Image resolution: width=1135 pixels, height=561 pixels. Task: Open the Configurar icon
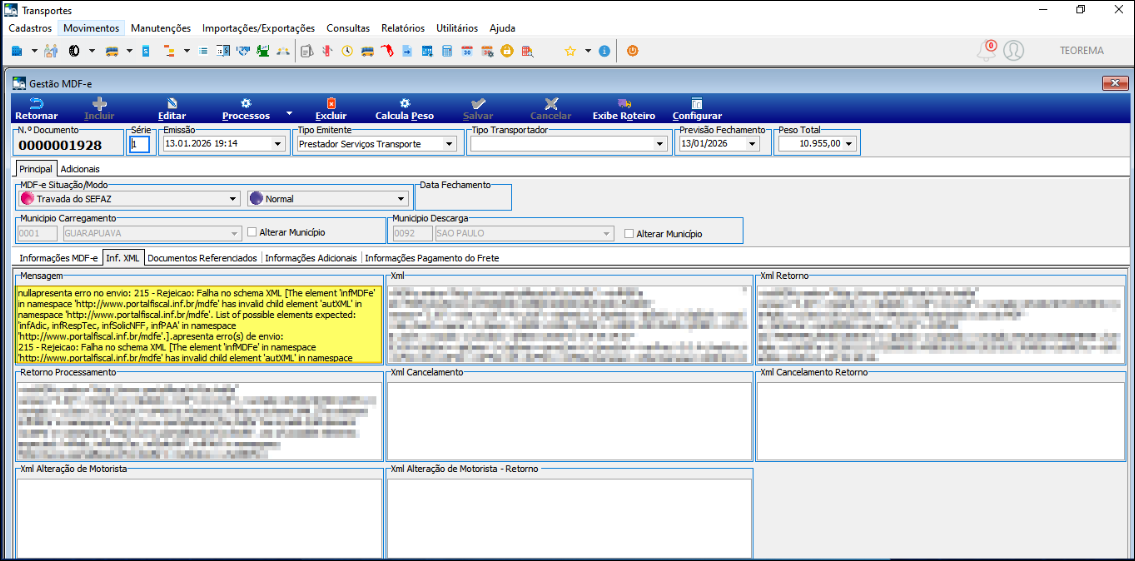coord(697,103)
